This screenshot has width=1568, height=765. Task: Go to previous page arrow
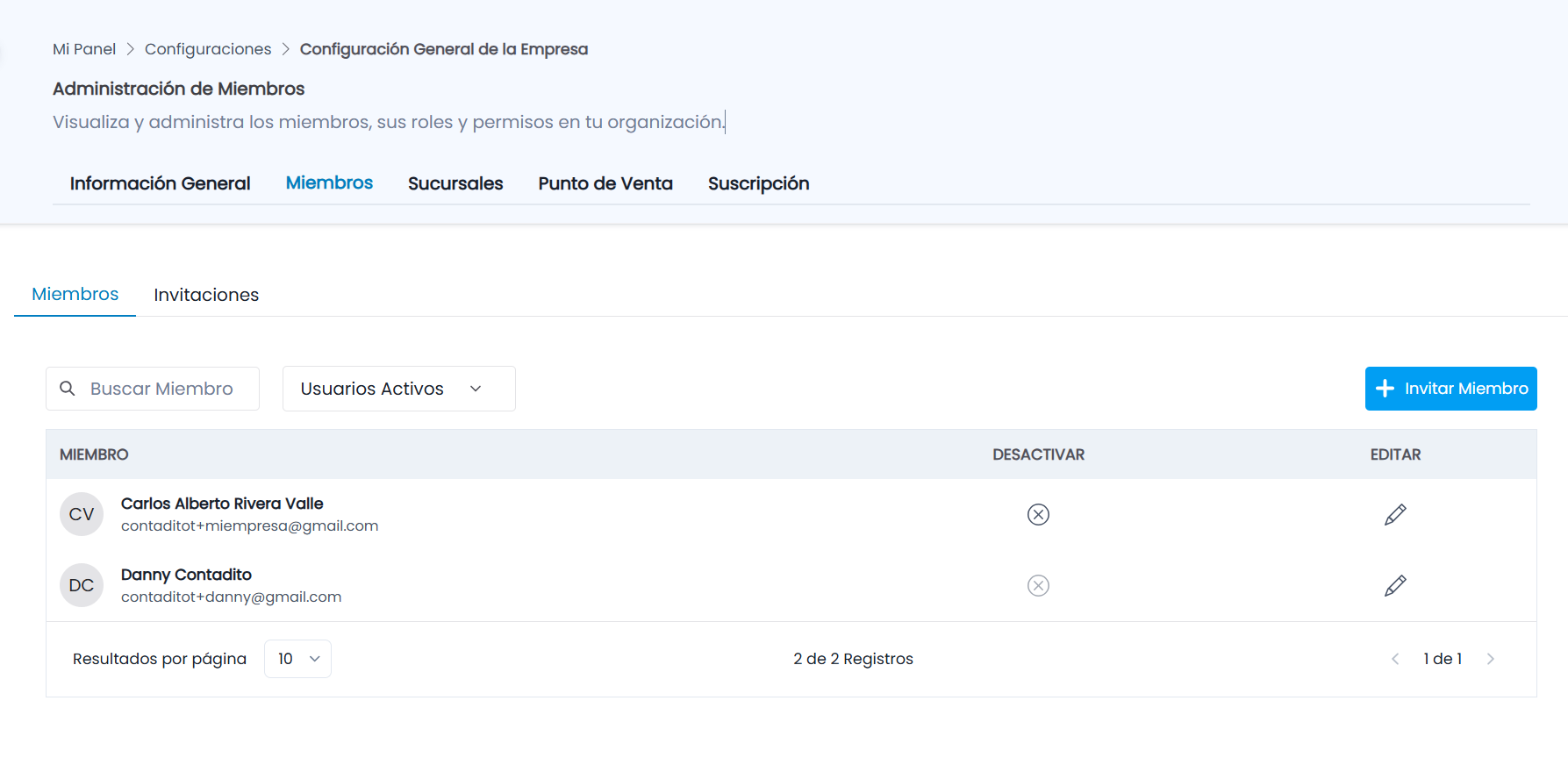point(1395,659)
